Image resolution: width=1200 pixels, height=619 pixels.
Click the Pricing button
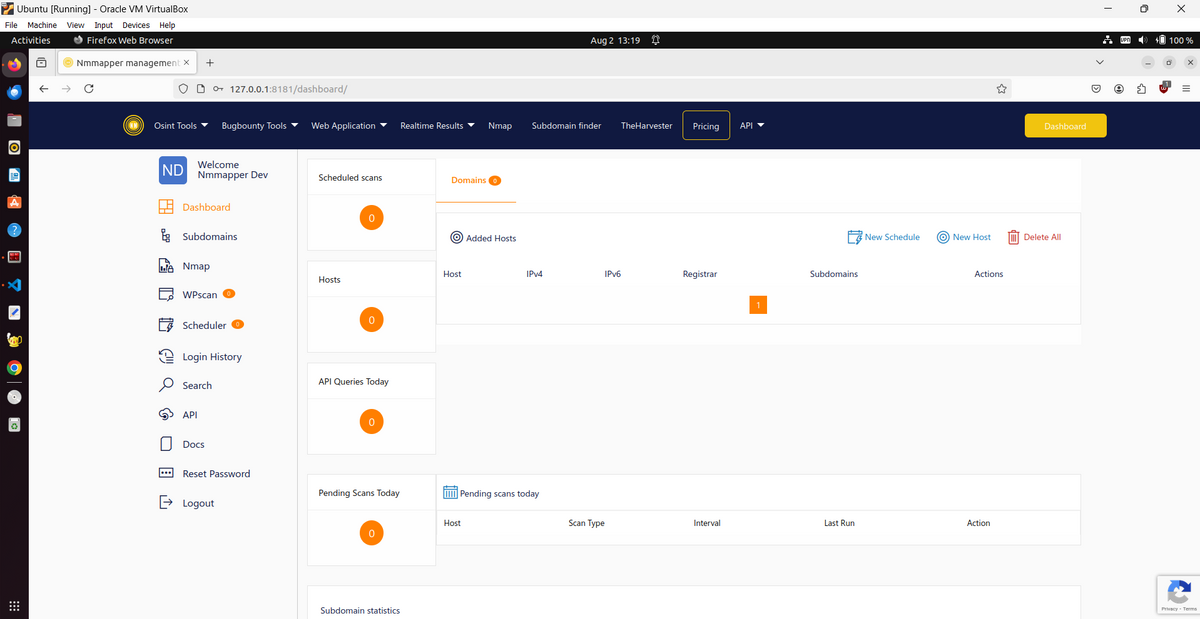pyautogui.click(x=705, y=126)
